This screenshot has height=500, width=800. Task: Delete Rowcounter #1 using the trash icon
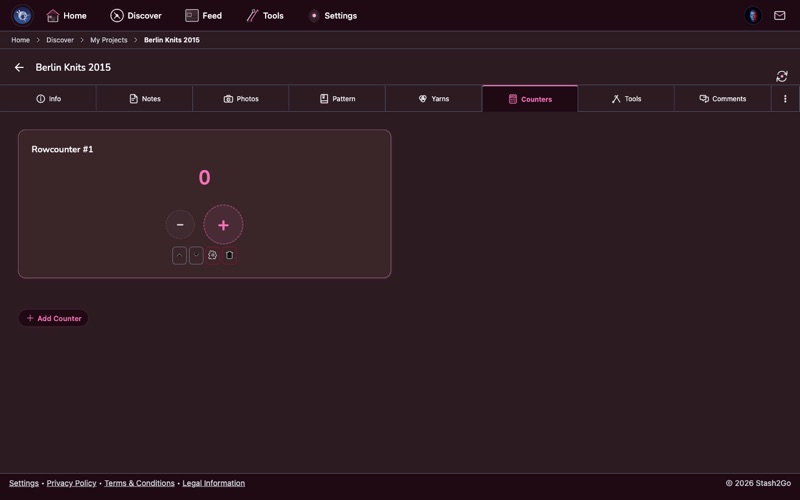point(229,255)
